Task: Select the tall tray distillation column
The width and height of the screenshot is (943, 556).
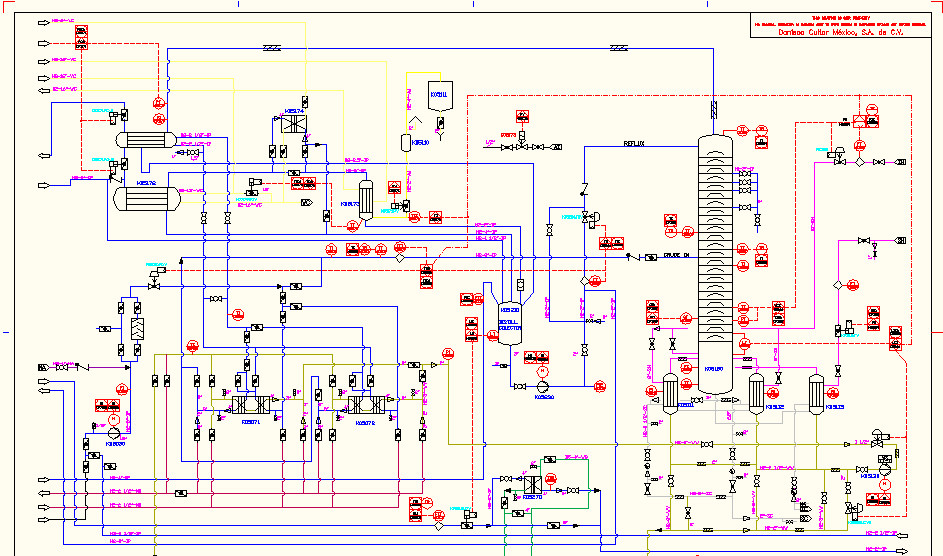Action: (715, 264)
